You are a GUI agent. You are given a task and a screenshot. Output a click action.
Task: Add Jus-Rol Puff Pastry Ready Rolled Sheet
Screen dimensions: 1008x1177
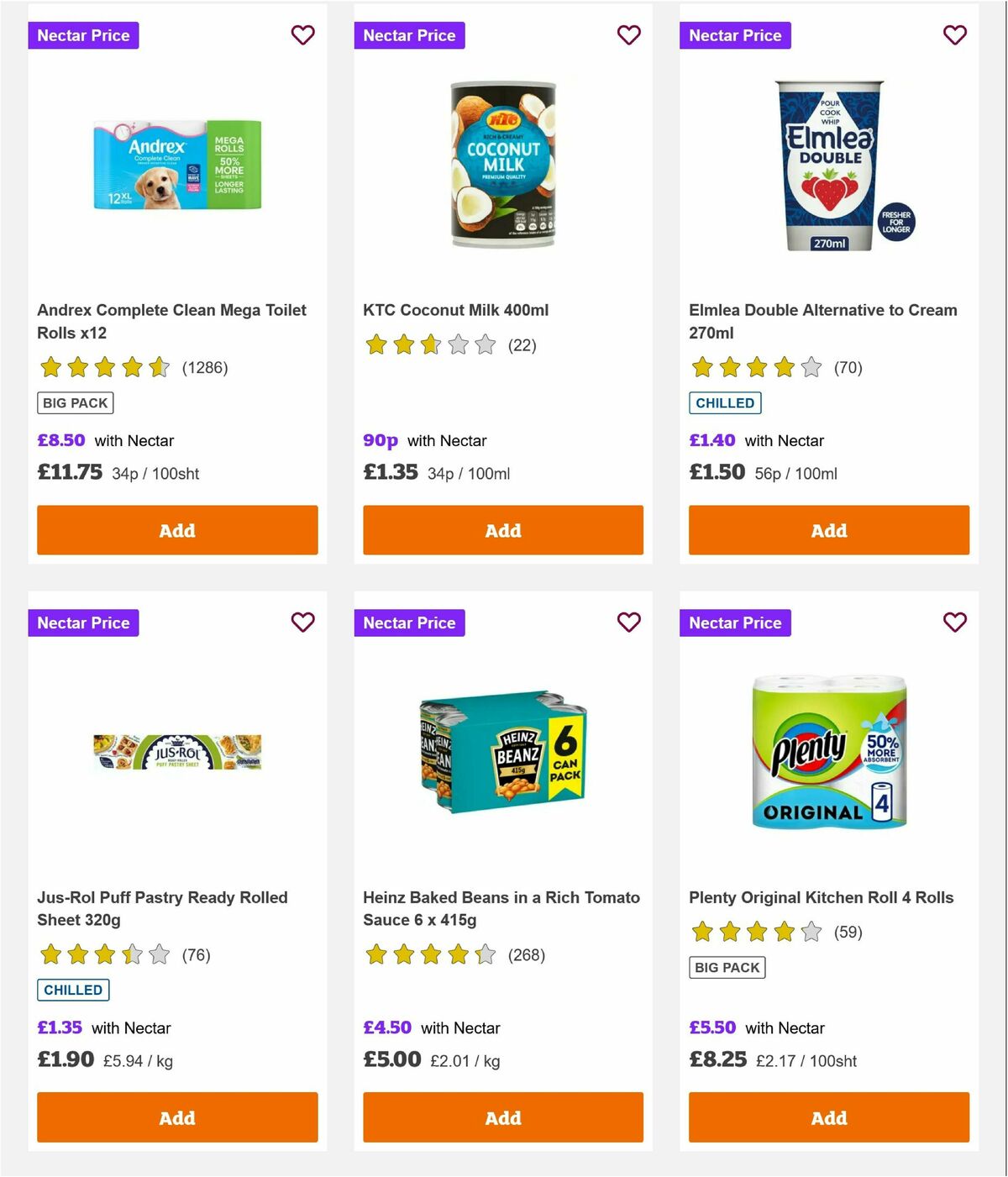[176, 1117]
